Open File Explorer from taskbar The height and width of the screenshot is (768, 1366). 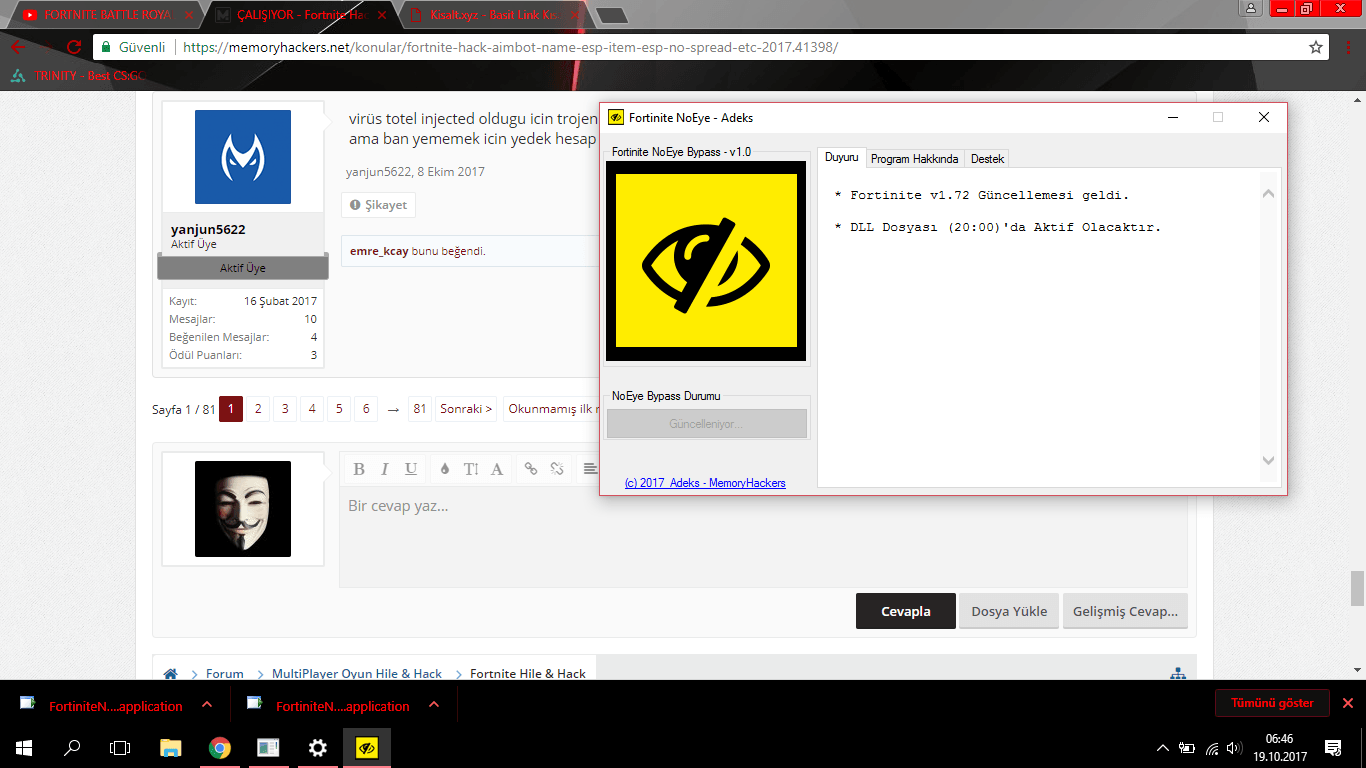[171, 747]
